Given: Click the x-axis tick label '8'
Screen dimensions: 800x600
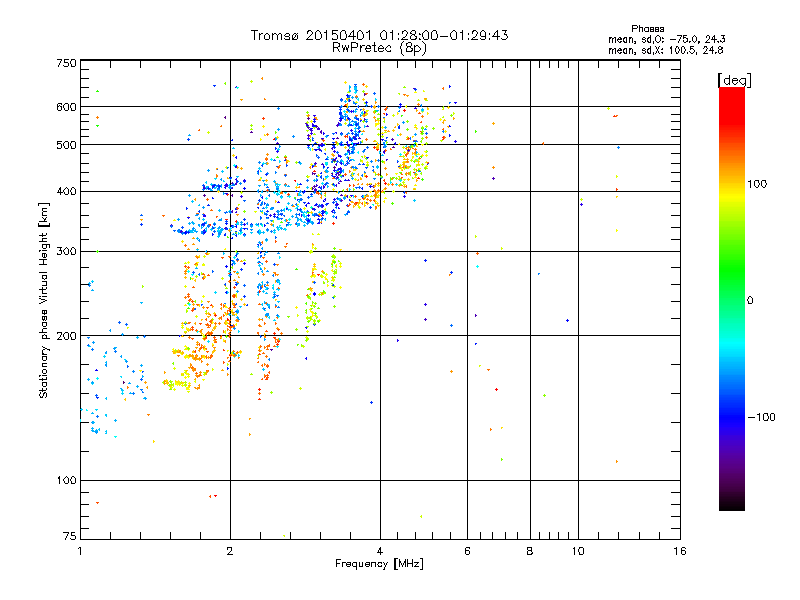Looking at the screenshot, I should (x=530, y=551).
